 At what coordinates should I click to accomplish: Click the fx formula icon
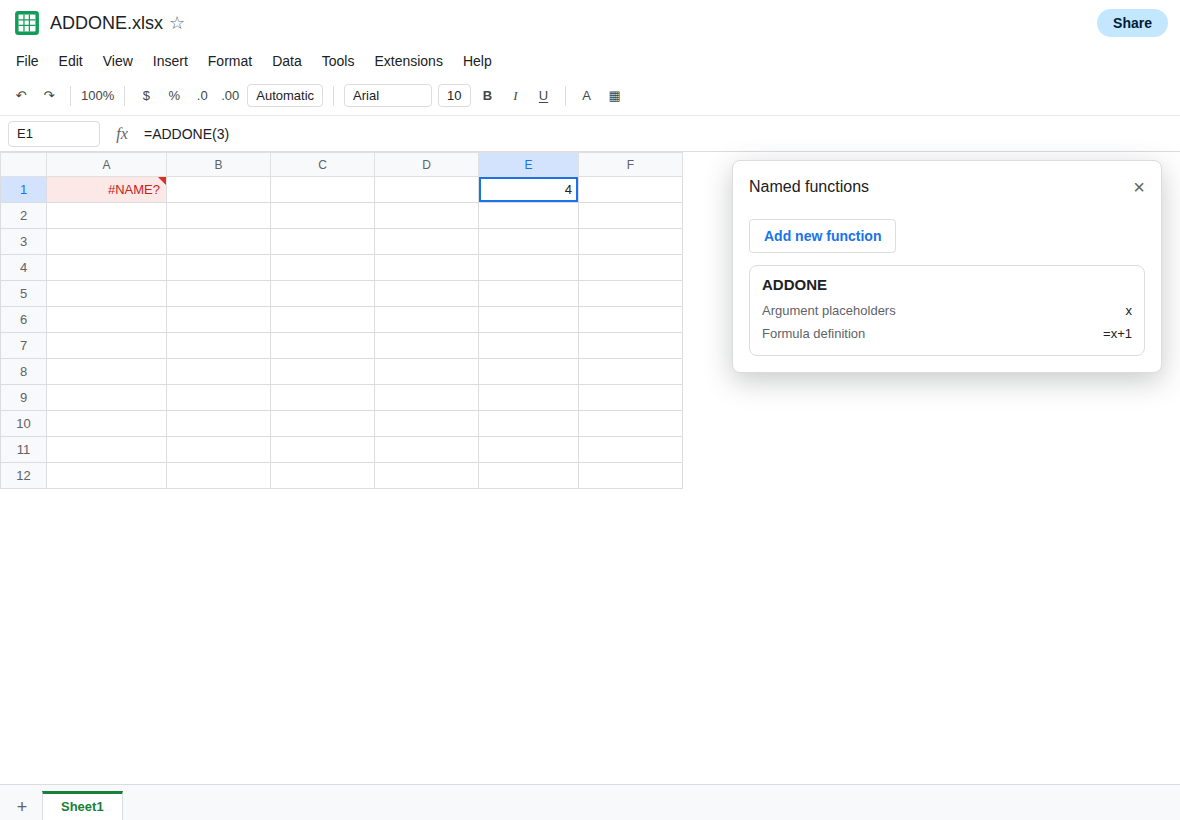coord(122,134)
